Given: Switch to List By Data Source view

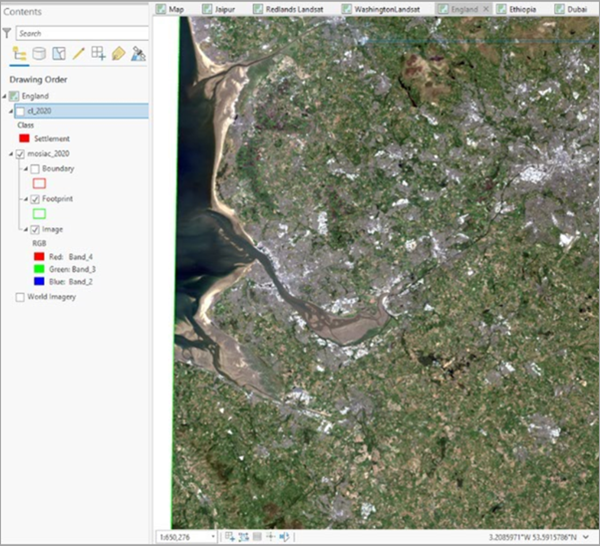Looking at the screenshot, I should (x=39, y=54).
